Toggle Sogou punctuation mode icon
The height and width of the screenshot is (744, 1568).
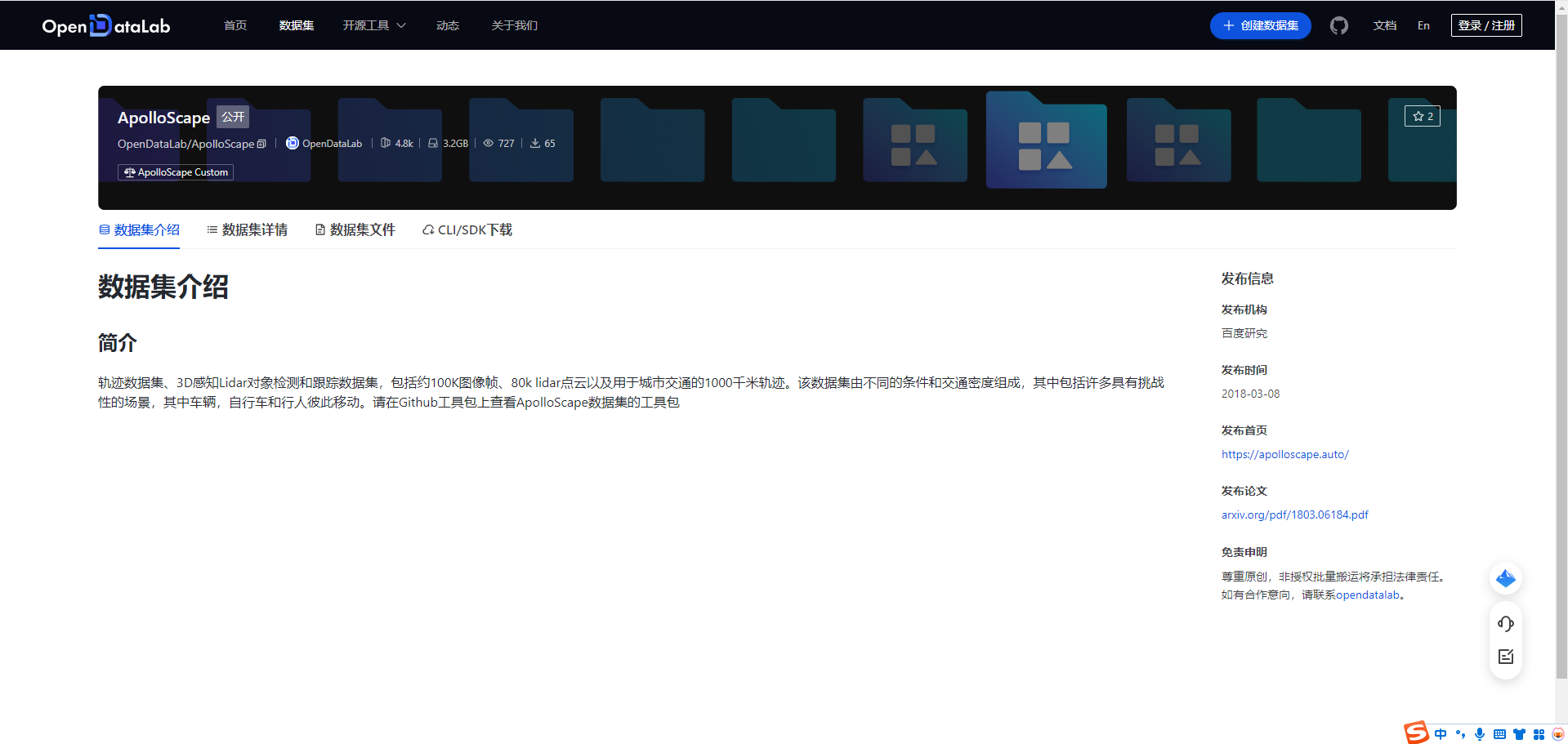coord(1460,734)
